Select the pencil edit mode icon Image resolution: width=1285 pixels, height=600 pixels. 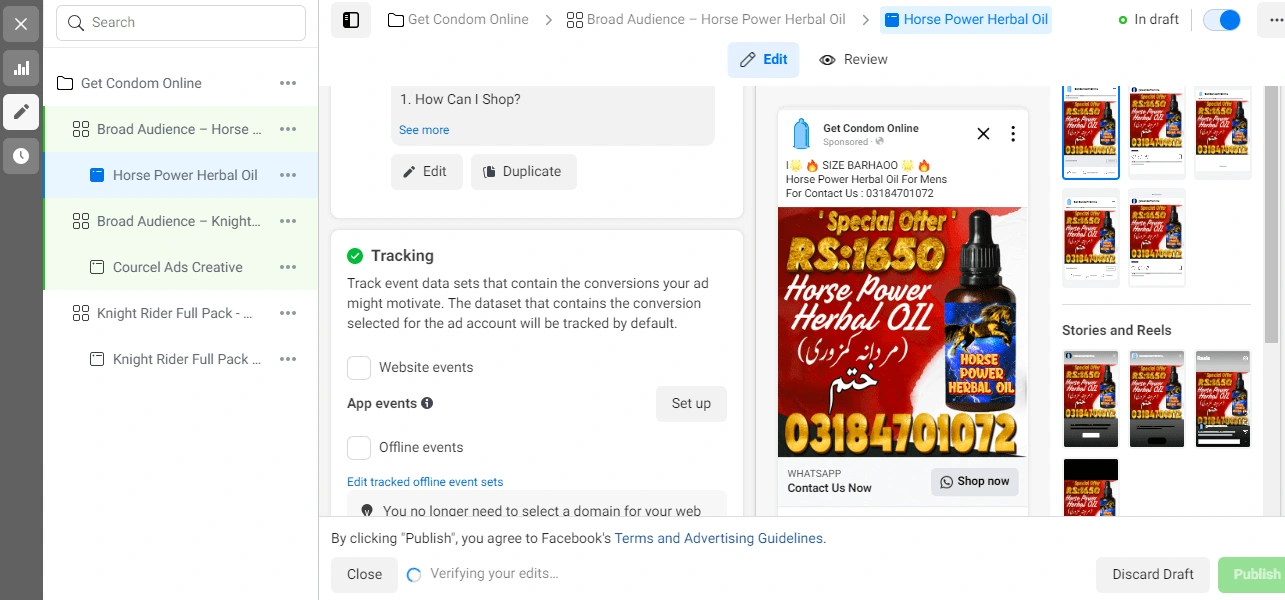point(21,112)
